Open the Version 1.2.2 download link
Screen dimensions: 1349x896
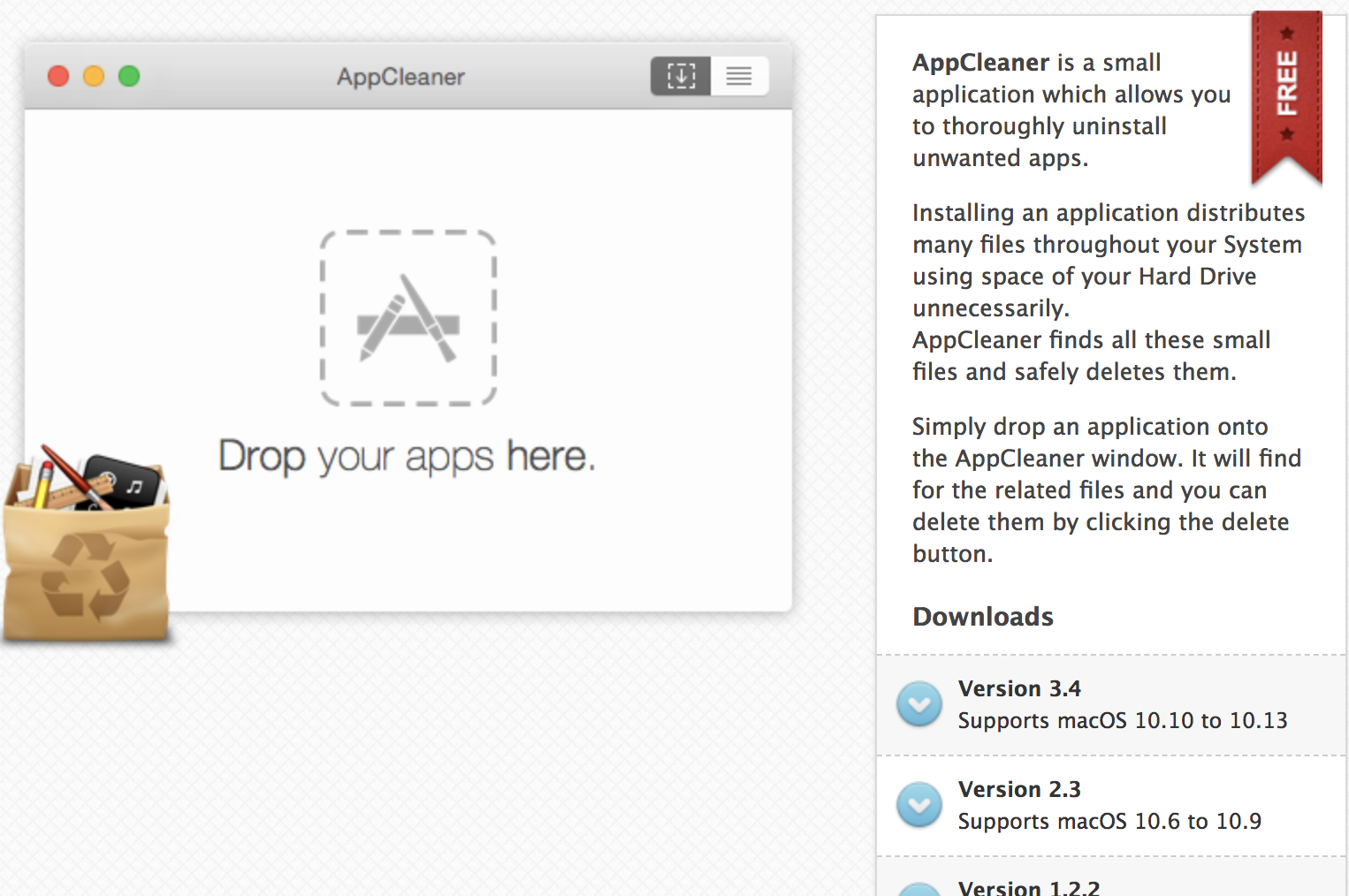point(1029,887)
